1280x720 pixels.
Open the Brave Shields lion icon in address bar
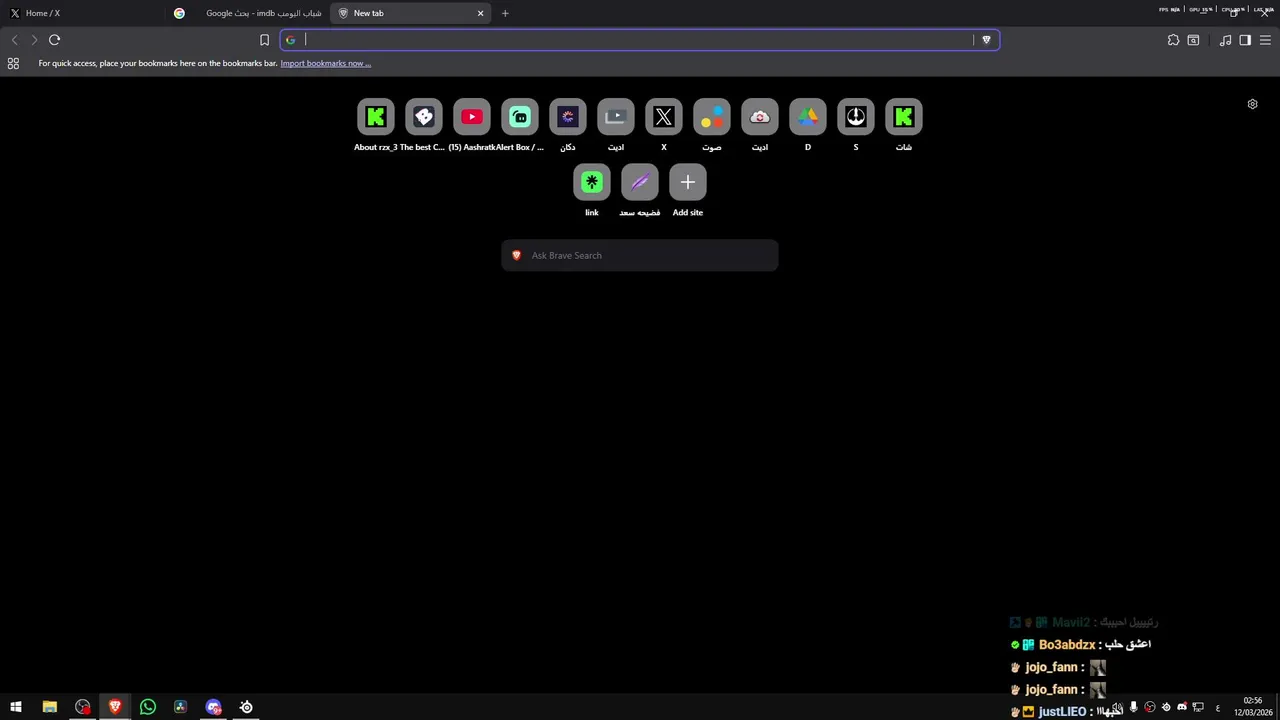[x=986, y=40]
